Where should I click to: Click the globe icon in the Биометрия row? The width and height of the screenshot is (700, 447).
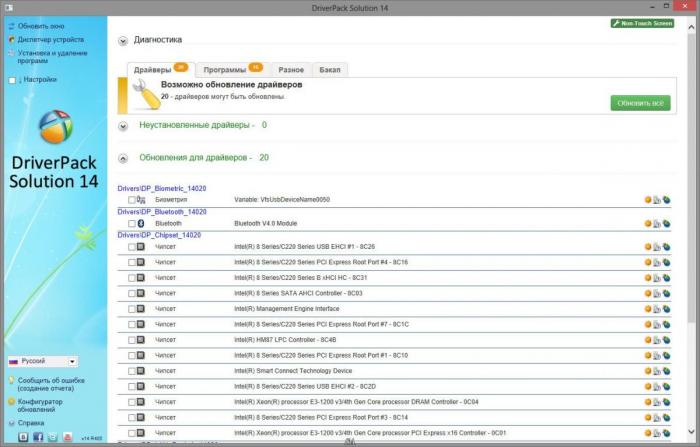tap(667, 200)
